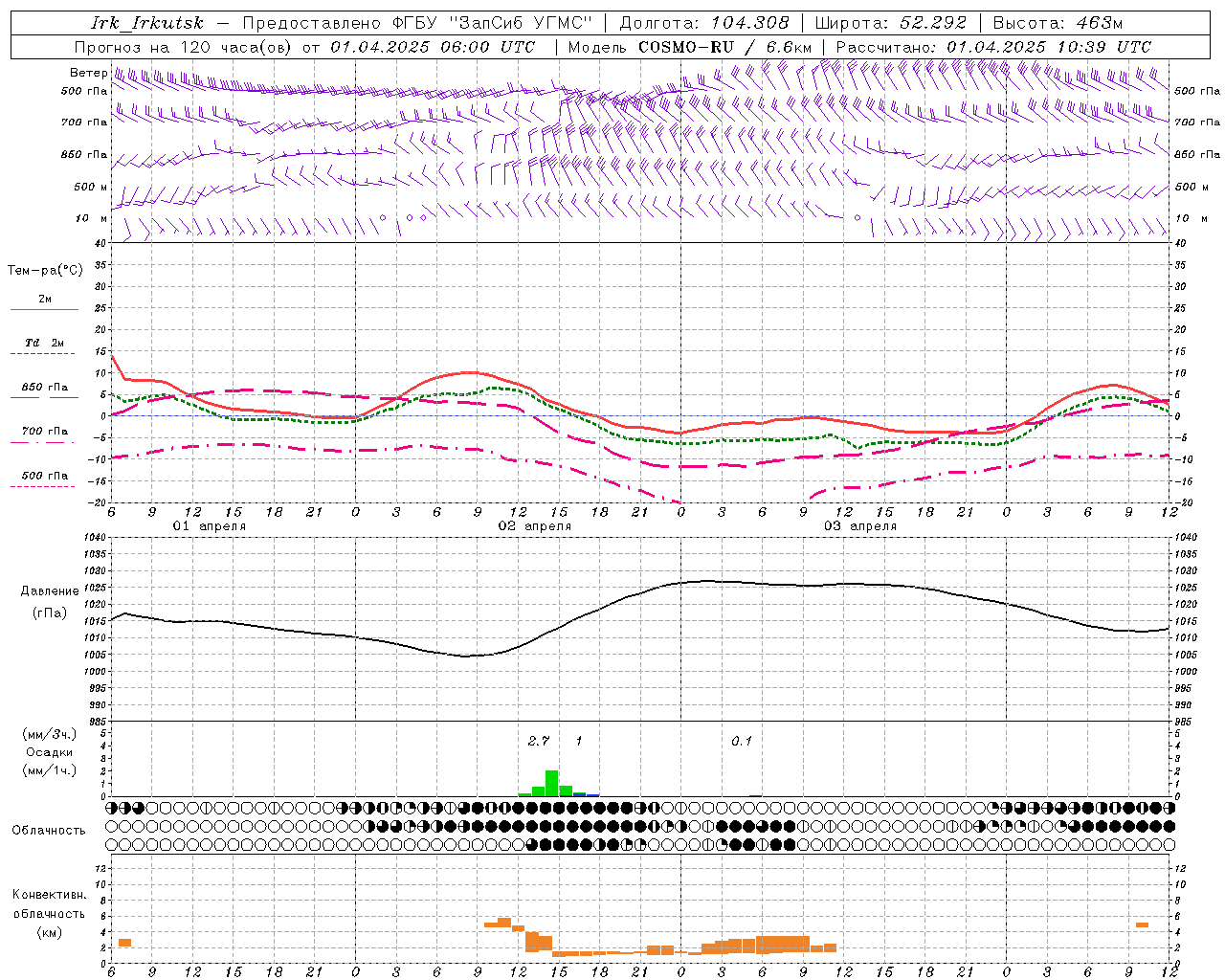Screen dimensions: 1225x980
Task: Click the Irk_Irkutsk station title
Action: 146,23
